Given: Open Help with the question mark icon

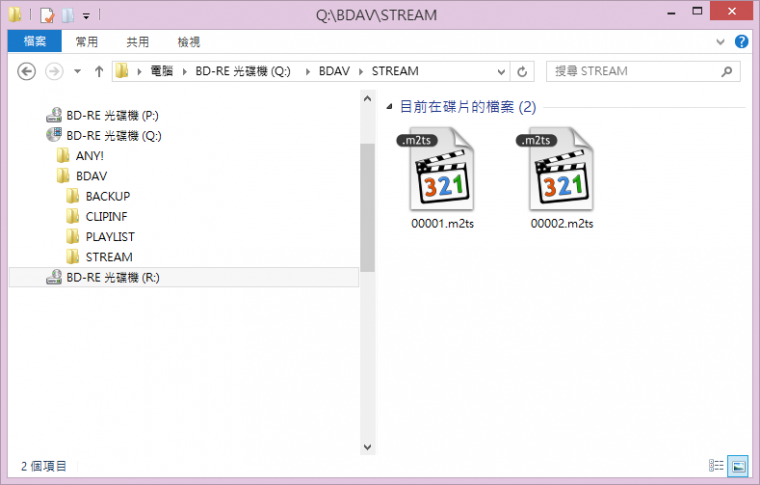Looking at the screenshot, I should [x=741, y=42].
